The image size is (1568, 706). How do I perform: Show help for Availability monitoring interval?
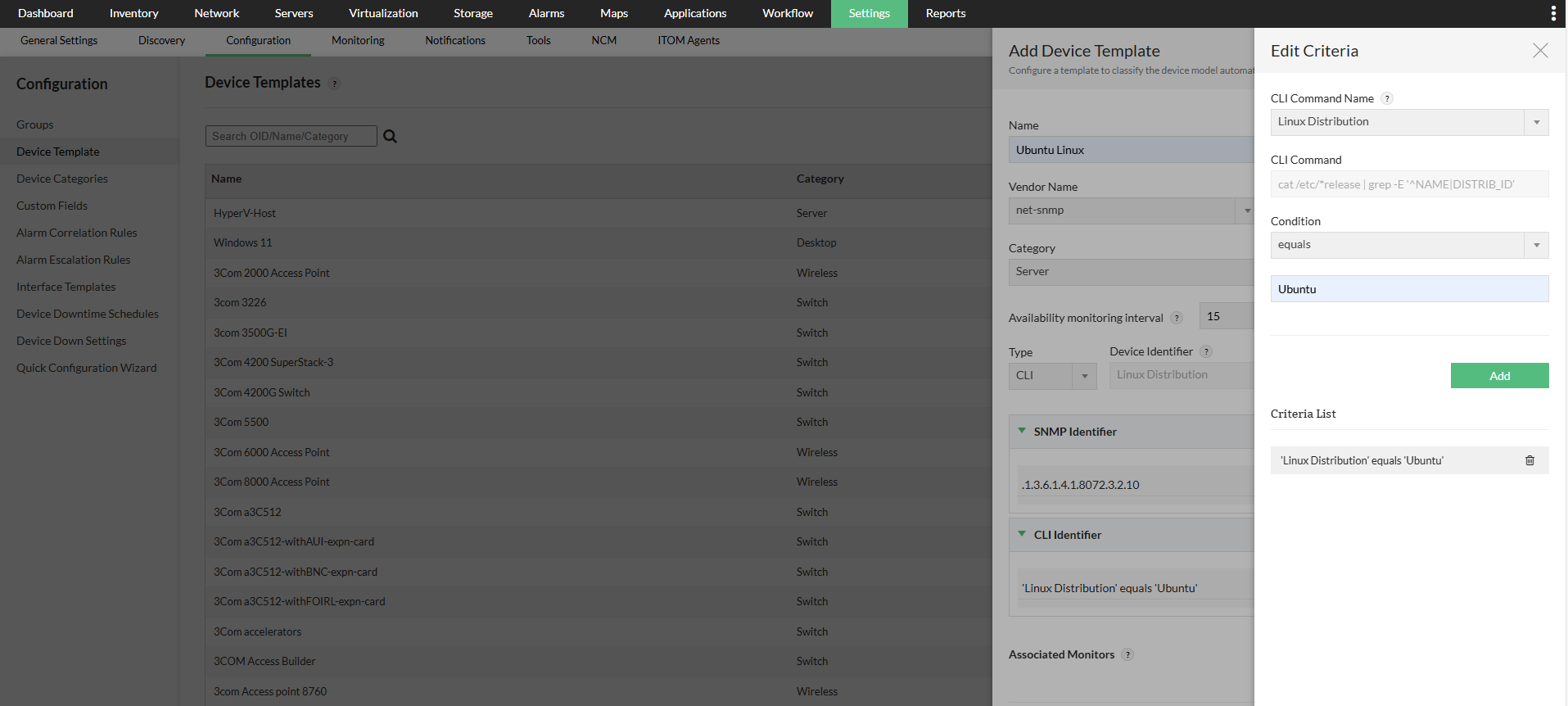(x=1177, y=318)
